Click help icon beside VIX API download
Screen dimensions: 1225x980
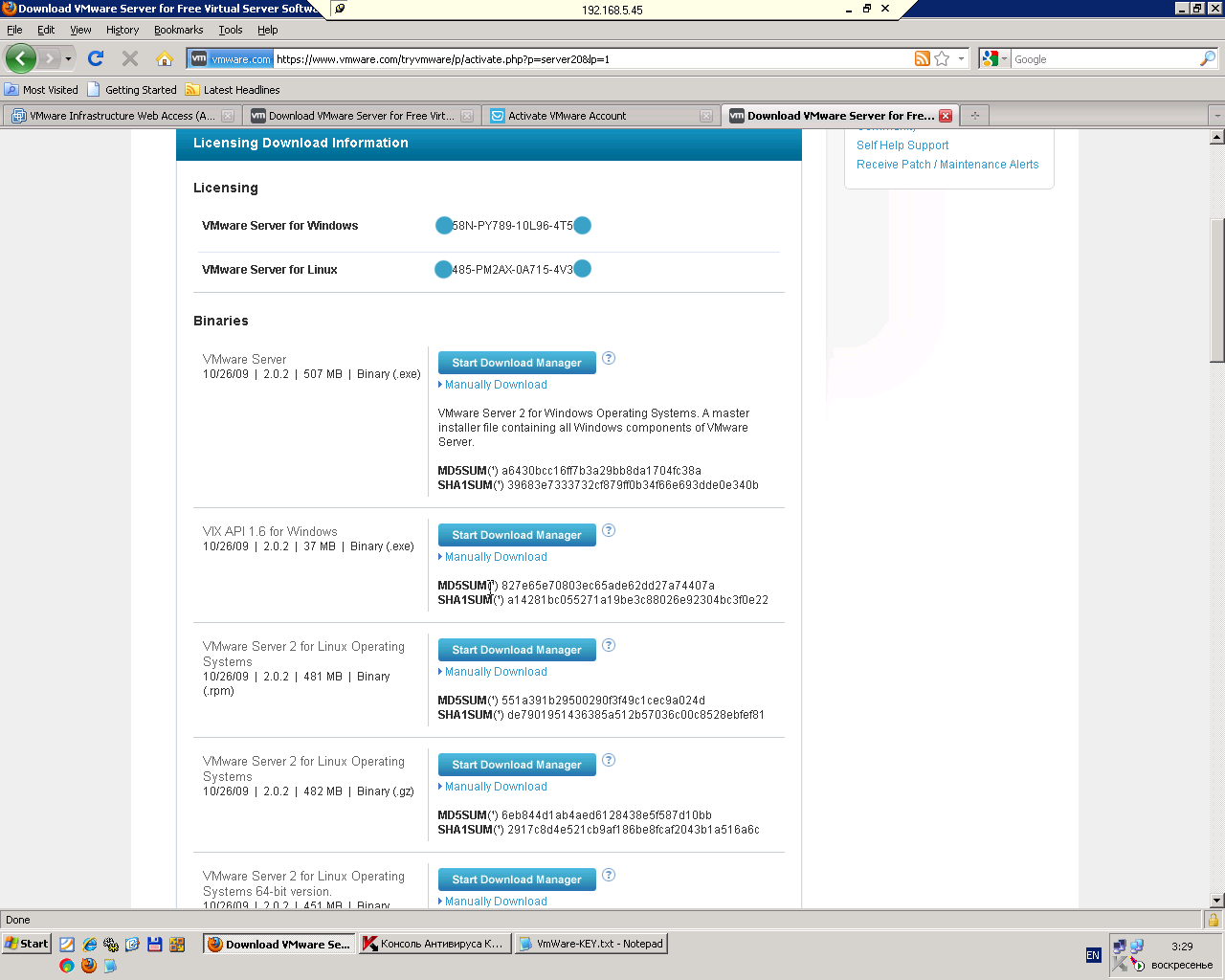609,530
